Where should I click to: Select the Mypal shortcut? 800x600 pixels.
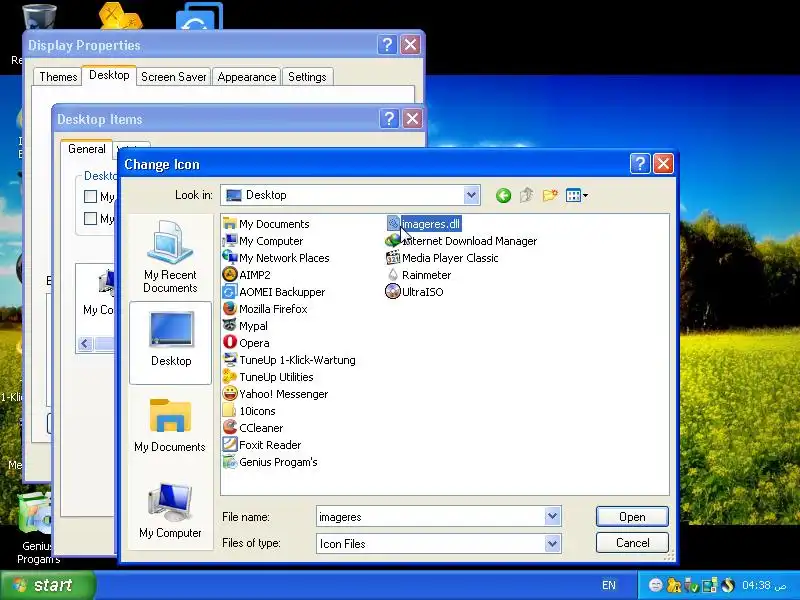[245, 326]
